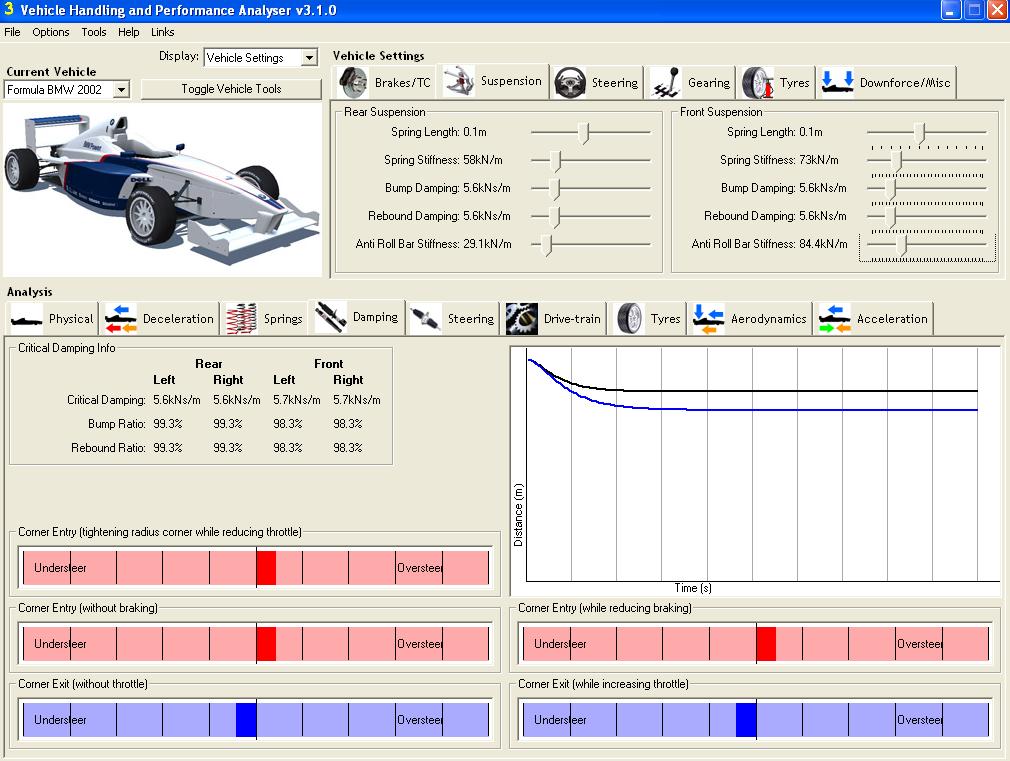Switch to the Acceleration analysis tab
The width and height of the screenshot is (1010, 761).
pos(873,319)
